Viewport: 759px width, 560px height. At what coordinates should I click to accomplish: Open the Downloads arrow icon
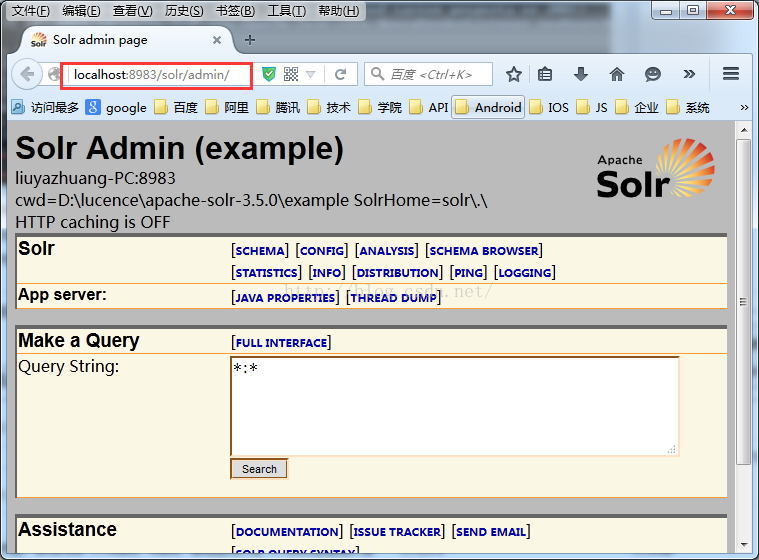[581, 74]
